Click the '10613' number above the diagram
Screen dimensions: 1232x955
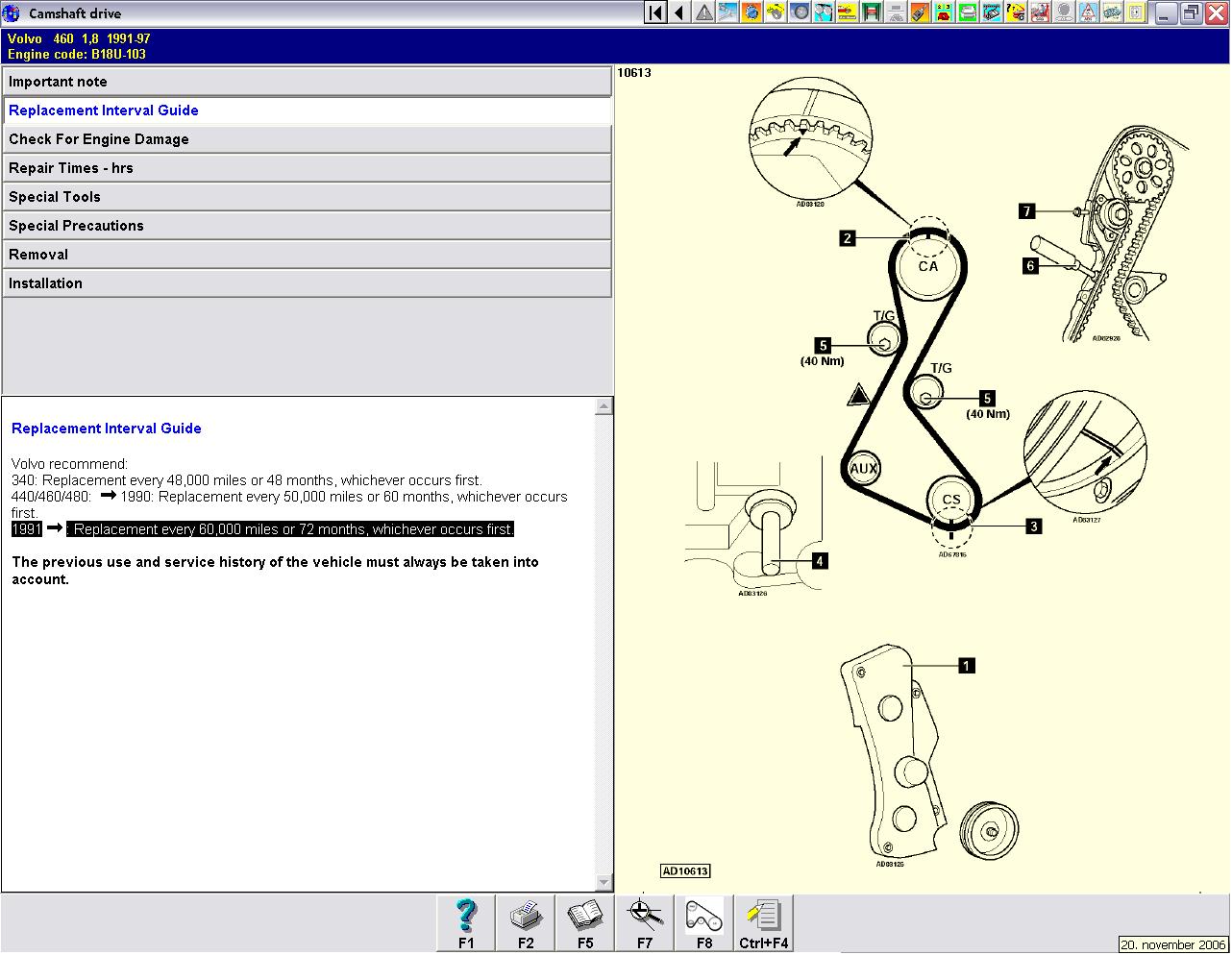[x=634, y=73]
